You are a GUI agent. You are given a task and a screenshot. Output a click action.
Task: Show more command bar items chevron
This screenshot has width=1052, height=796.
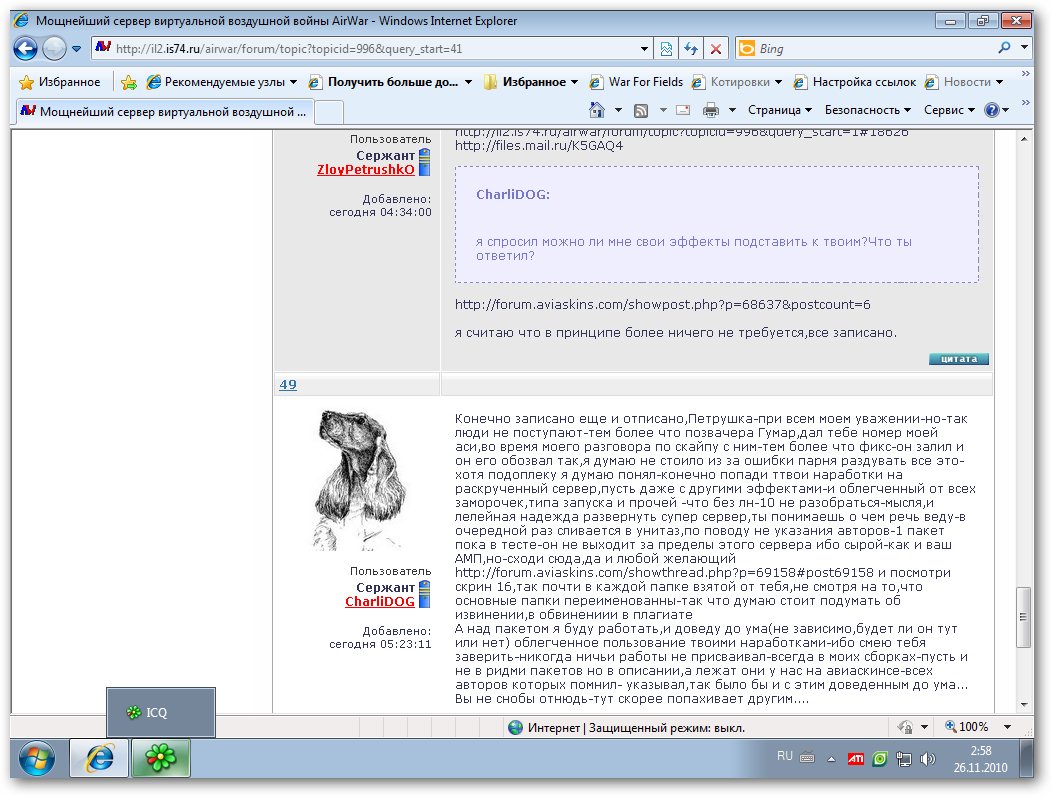(x=1025, y=103)
